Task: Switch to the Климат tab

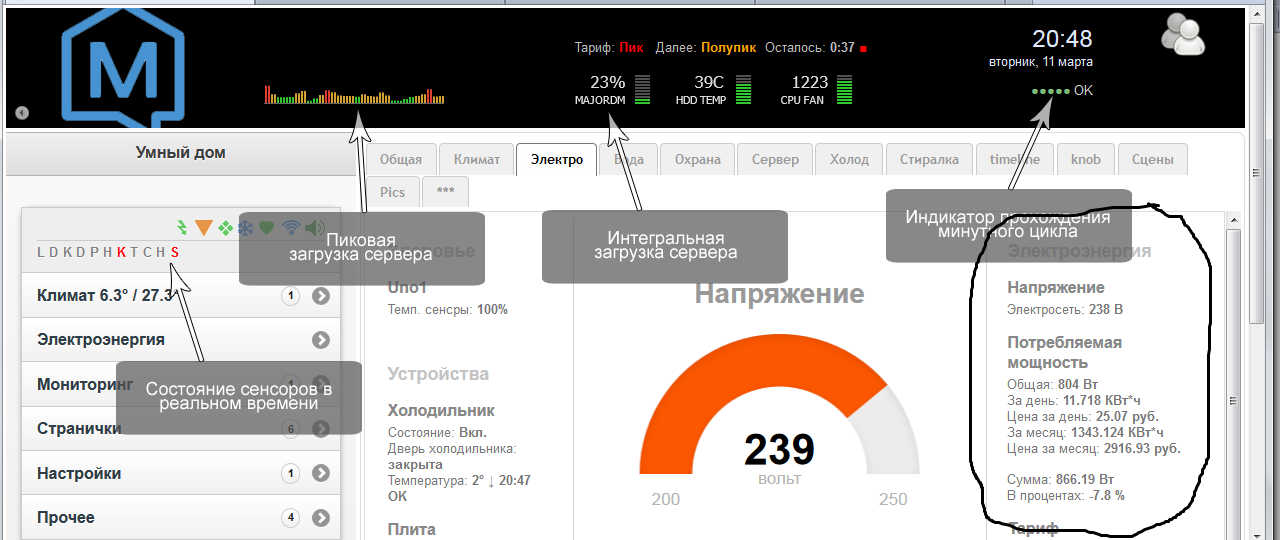Action: tap(476, 159)
